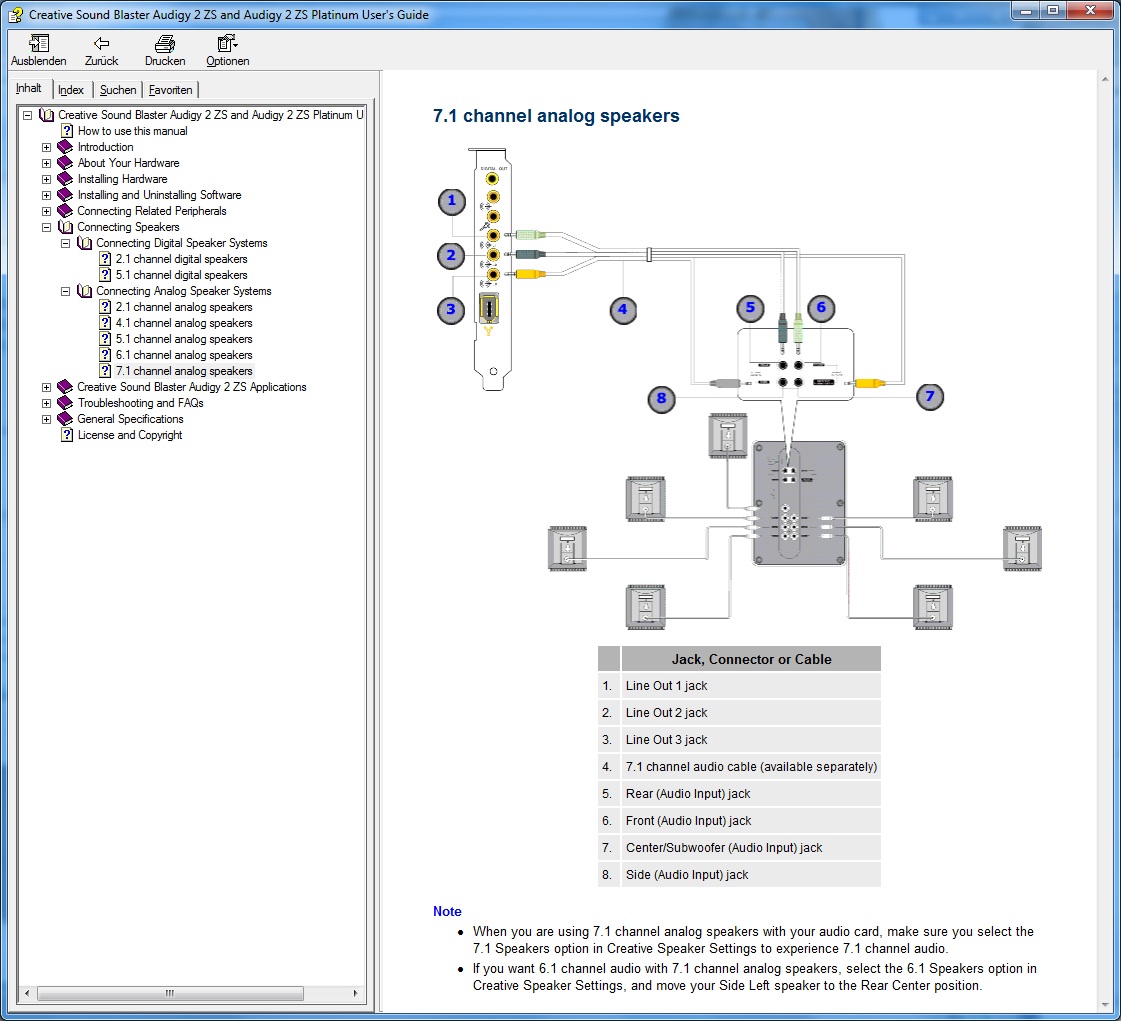Click the page icon beside 4.1 channel analog speakers
Screen dimensions: 1121x1021
105,322
